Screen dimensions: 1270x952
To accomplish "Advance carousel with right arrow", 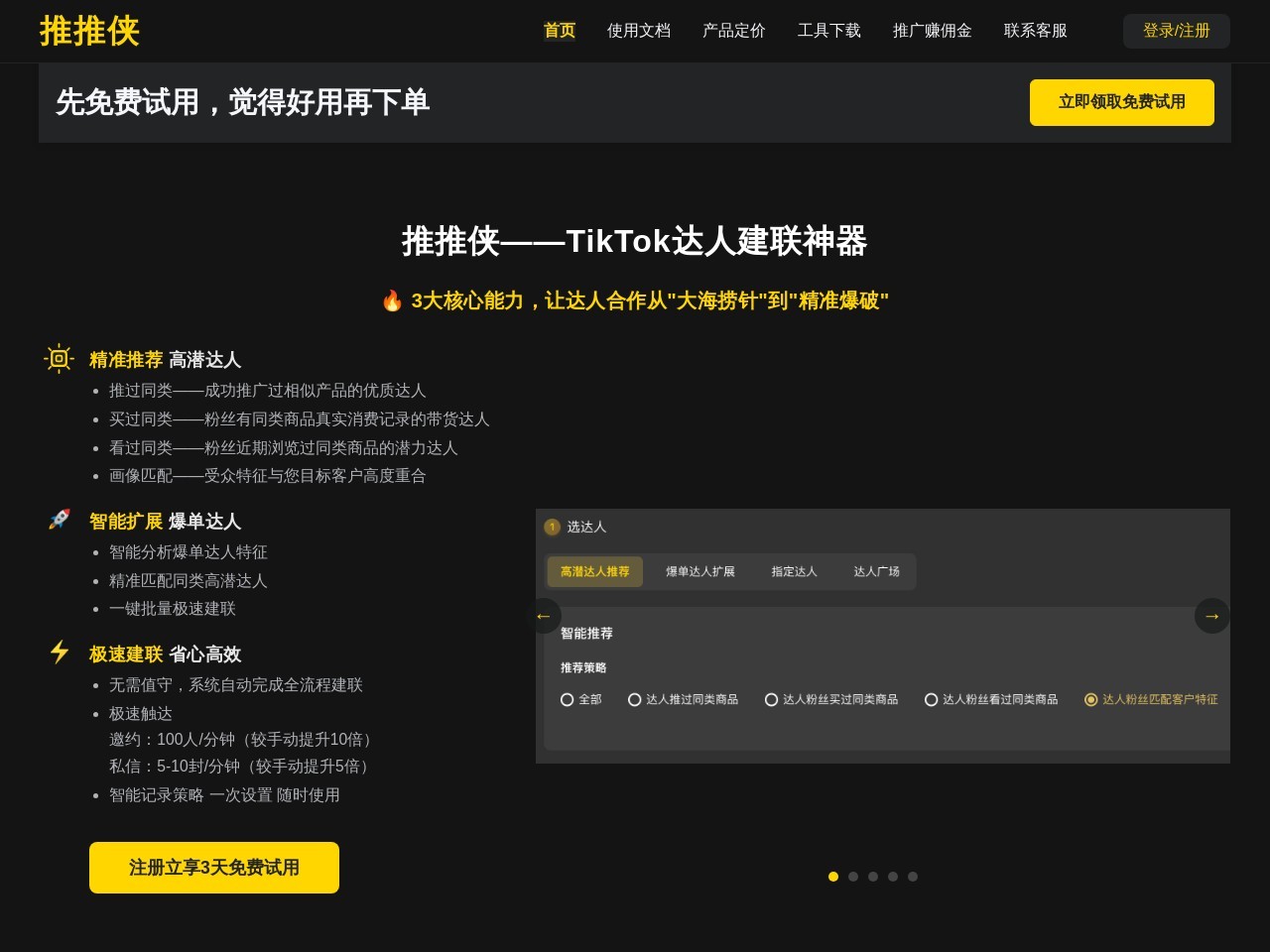I will pos(1211,616).
